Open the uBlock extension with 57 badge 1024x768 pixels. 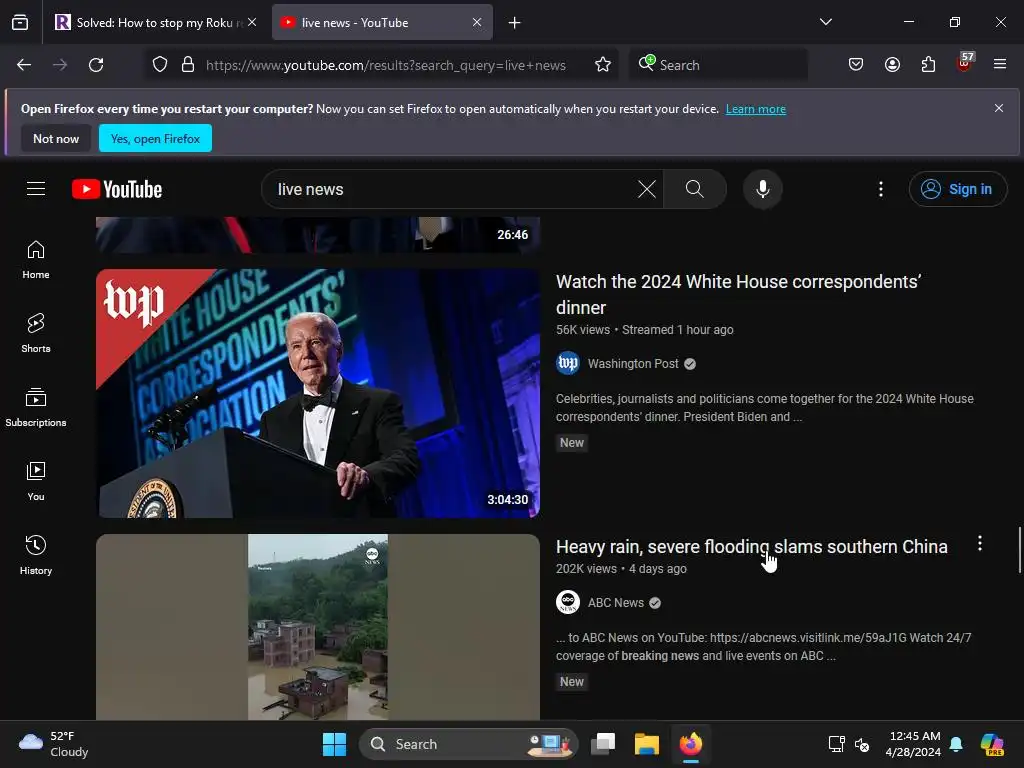(965, 63)
